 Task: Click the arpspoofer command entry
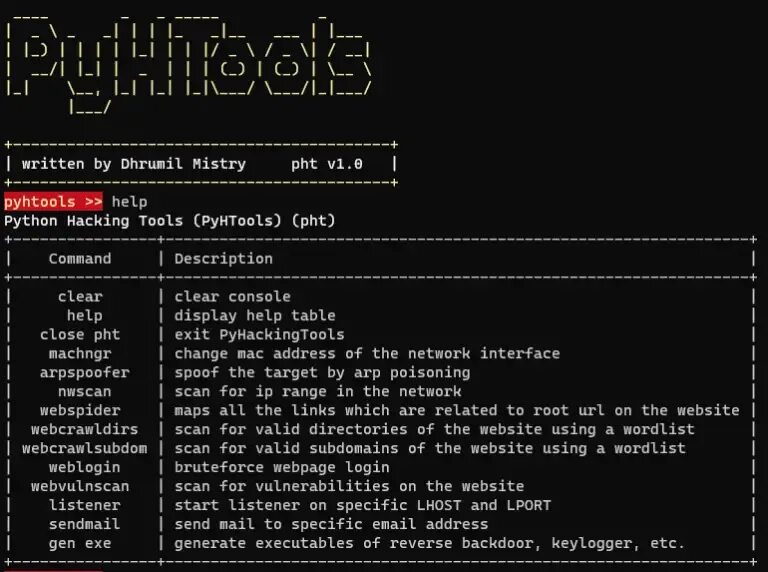pyautogui.click(x=84, y=372)
